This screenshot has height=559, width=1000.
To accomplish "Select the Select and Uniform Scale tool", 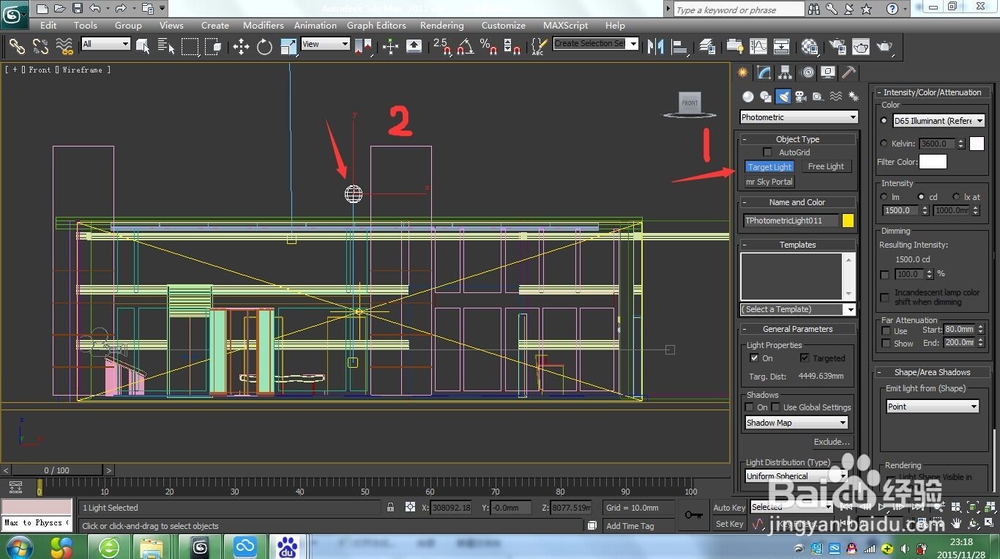I will point(288,47).
